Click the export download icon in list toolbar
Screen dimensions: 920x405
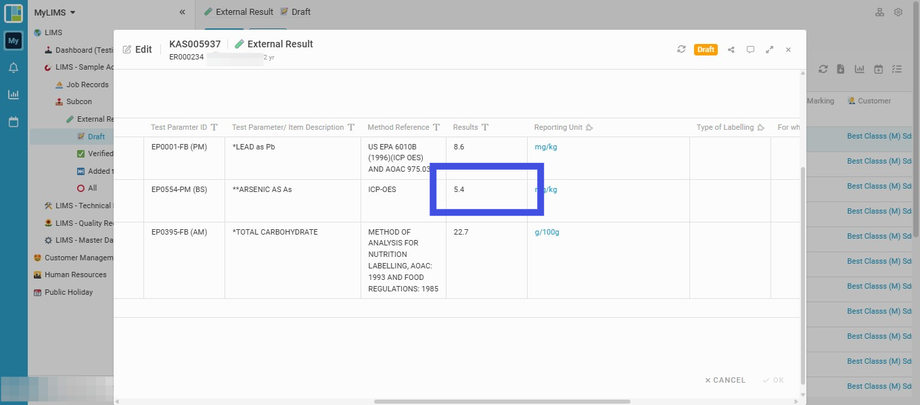point(841,69)
